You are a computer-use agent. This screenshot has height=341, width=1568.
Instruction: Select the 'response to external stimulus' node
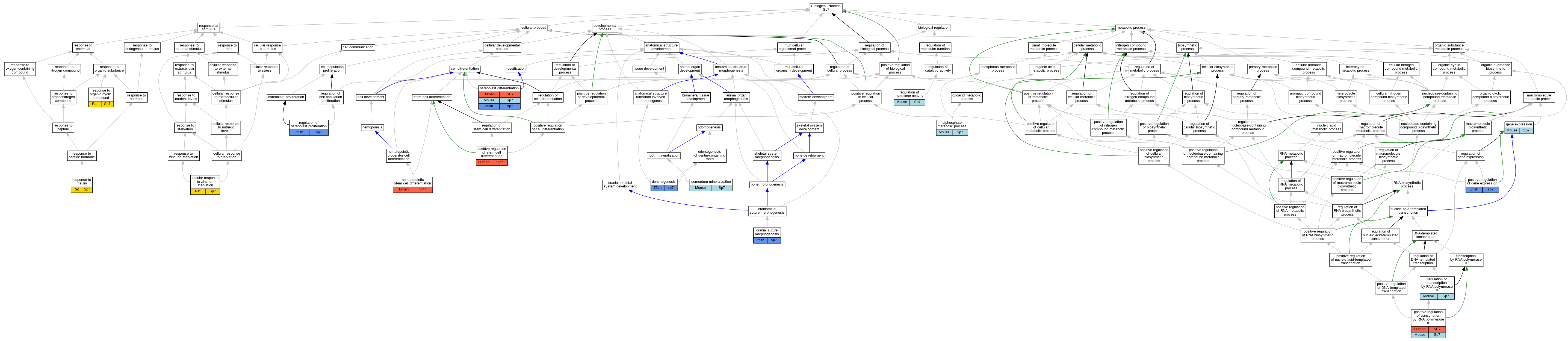click(x=189, y=47)
